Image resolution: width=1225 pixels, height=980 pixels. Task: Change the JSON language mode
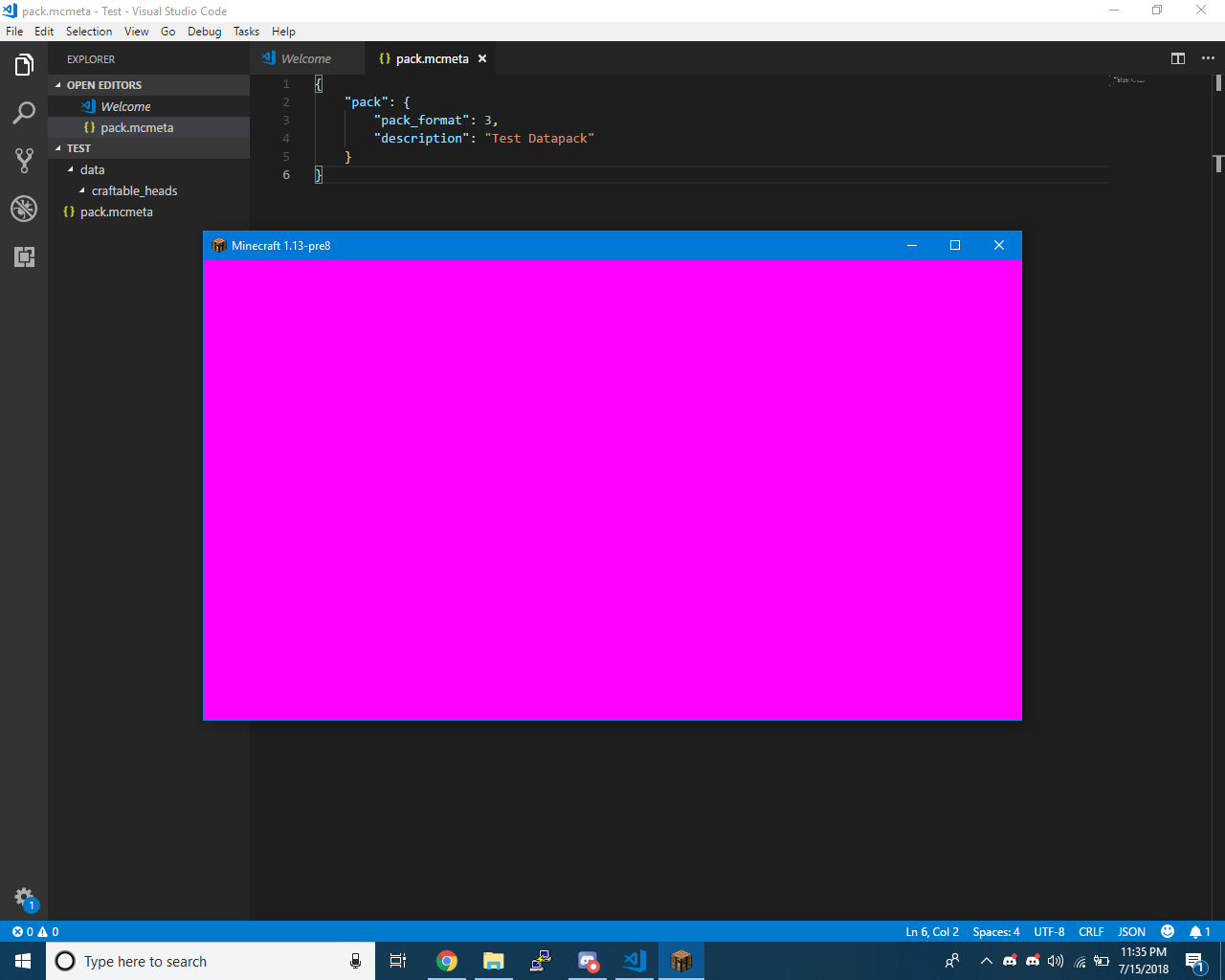1131,931
